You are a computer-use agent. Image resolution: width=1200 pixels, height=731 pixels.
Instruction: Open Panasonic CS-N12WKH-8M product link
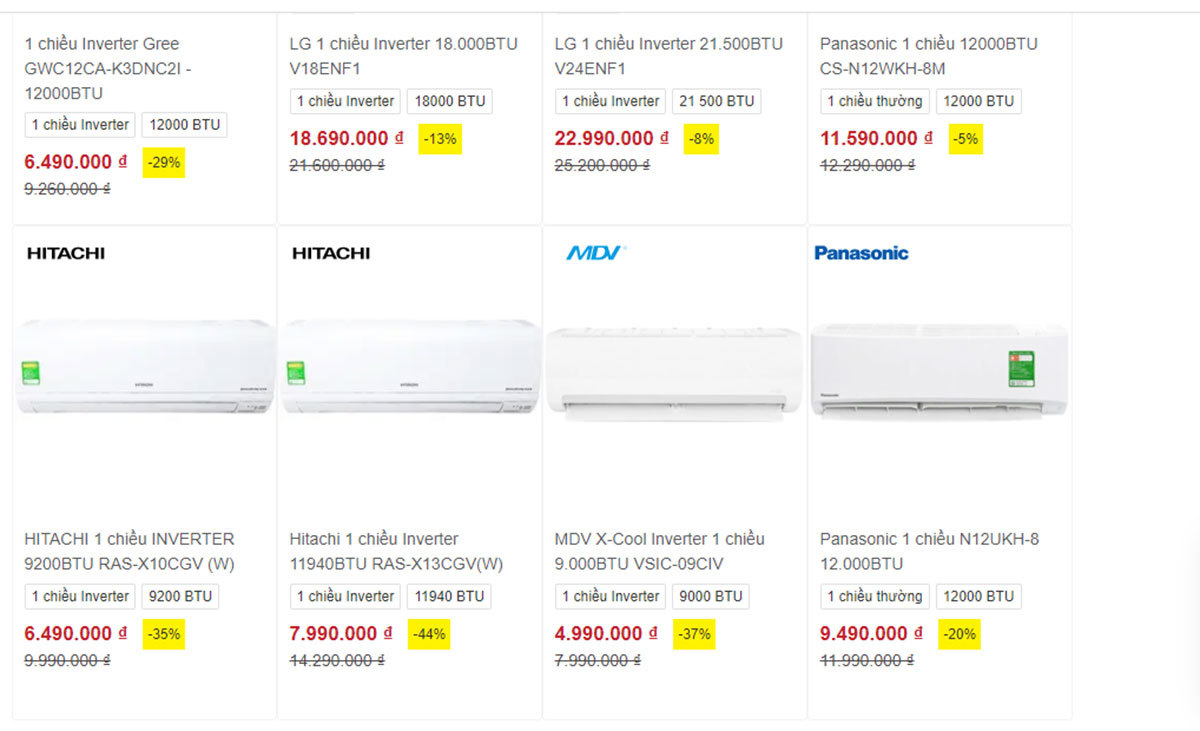click(x=928, y=56)
